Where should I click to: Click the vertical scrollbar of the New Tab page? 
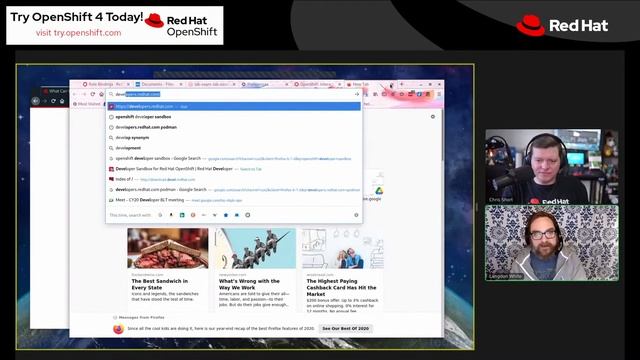tap(442, 135)
